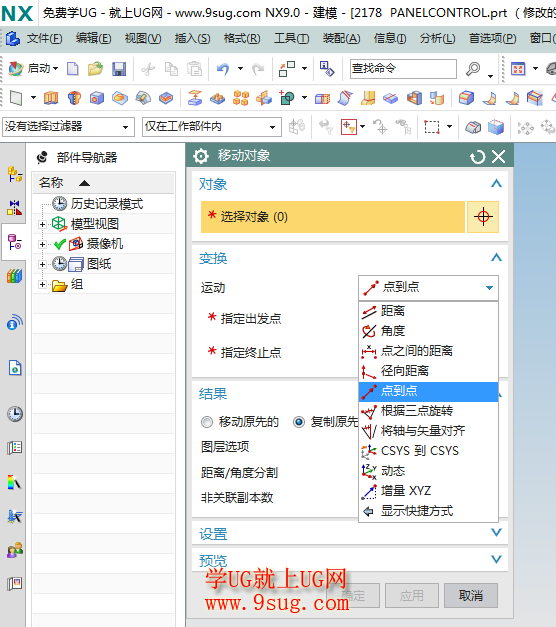Sort by the 名称 column header
Image resolution: width=556 pixels, height=627 pixels.
pos(104,183)
